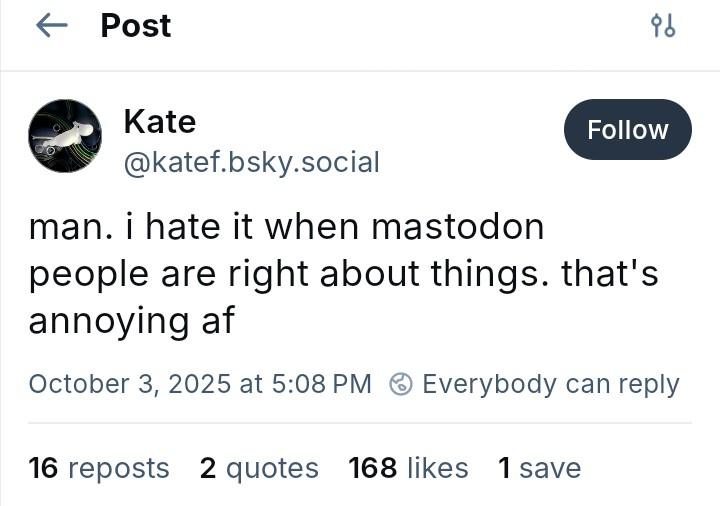Click the globe icon beside reply settings
Viewport: 720px width, 506px height.
click(x=401, y=384)
